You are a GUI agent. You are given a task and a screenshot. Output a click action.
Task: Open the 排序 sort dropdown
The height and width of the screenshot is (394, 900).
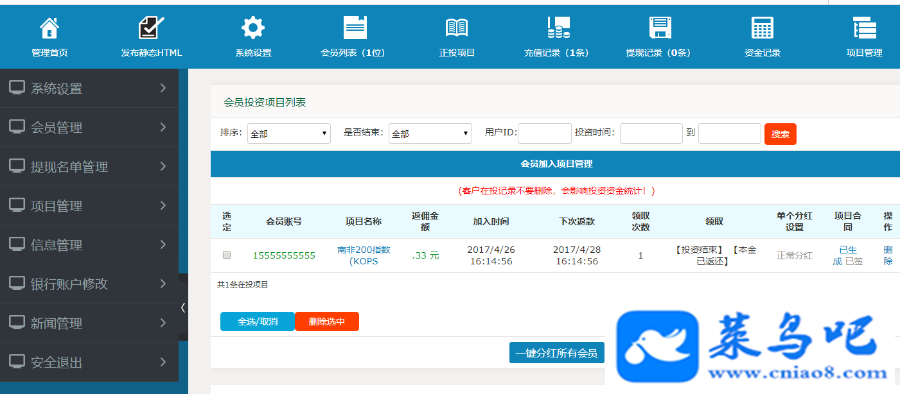point(289,133)
